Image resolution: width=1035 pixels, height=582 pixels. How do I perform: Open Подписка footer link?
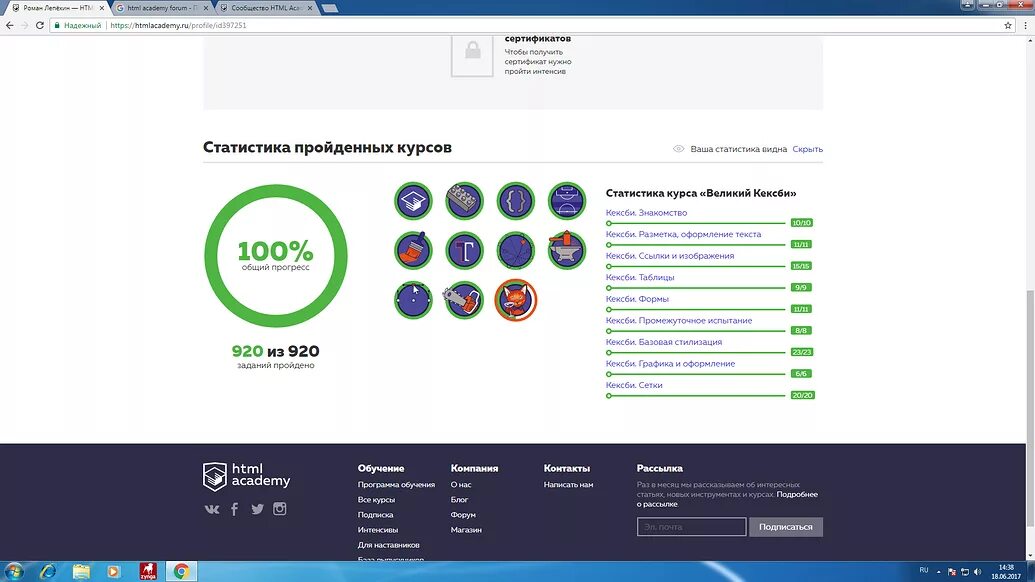coord(375,515)
